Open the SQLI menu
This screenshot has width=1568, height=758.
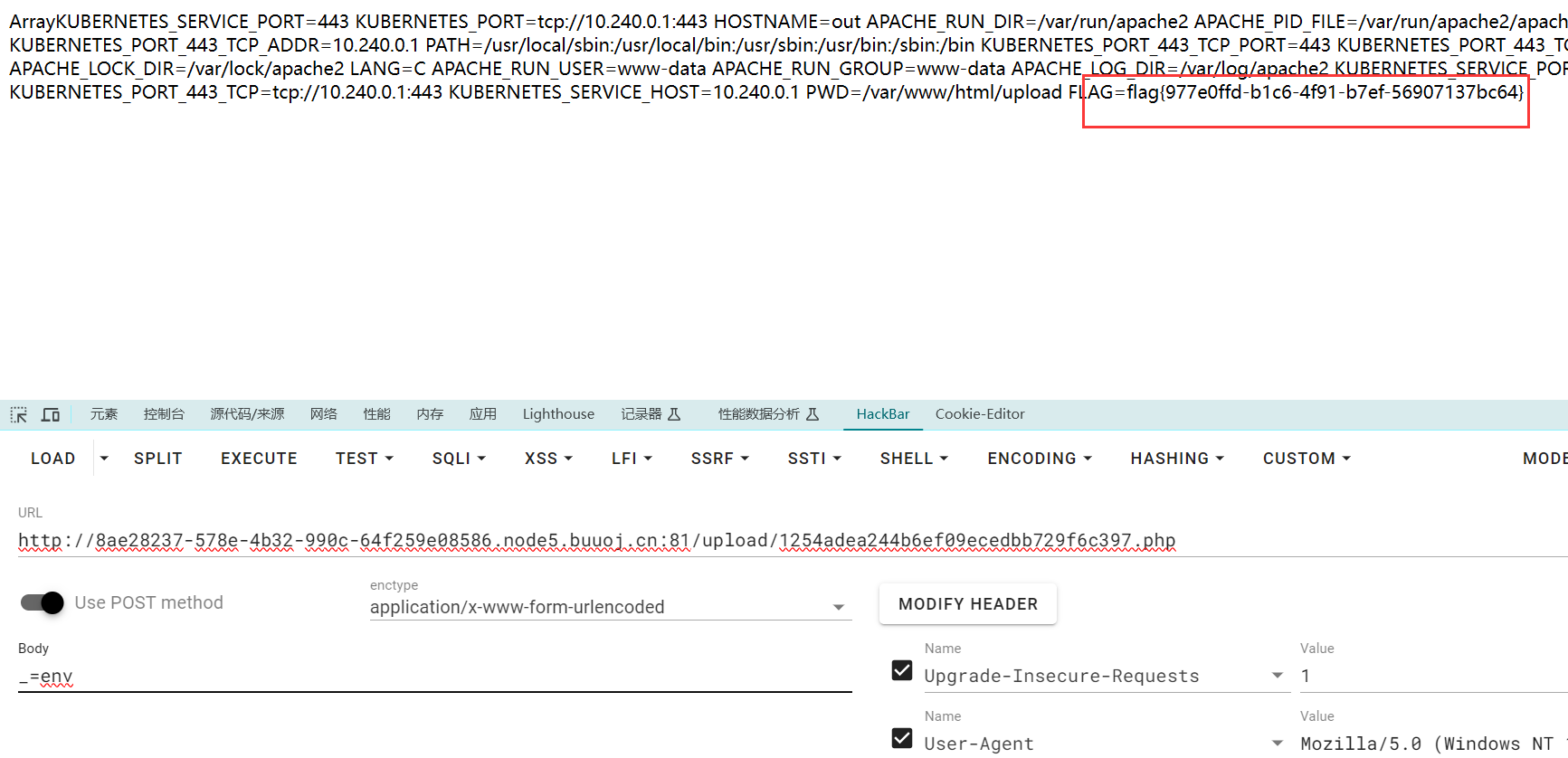tap(459, 459)
